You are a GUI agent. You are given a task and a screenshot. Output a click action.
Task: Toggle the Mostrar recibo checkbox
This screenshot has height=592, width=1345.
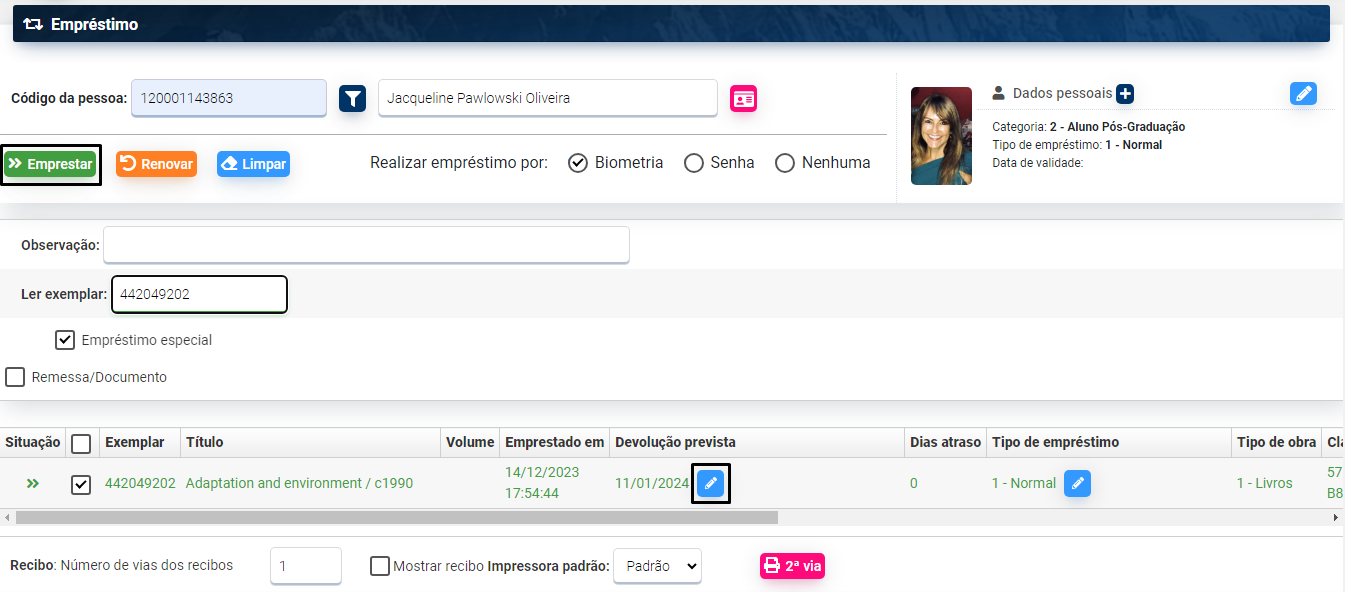380,566
